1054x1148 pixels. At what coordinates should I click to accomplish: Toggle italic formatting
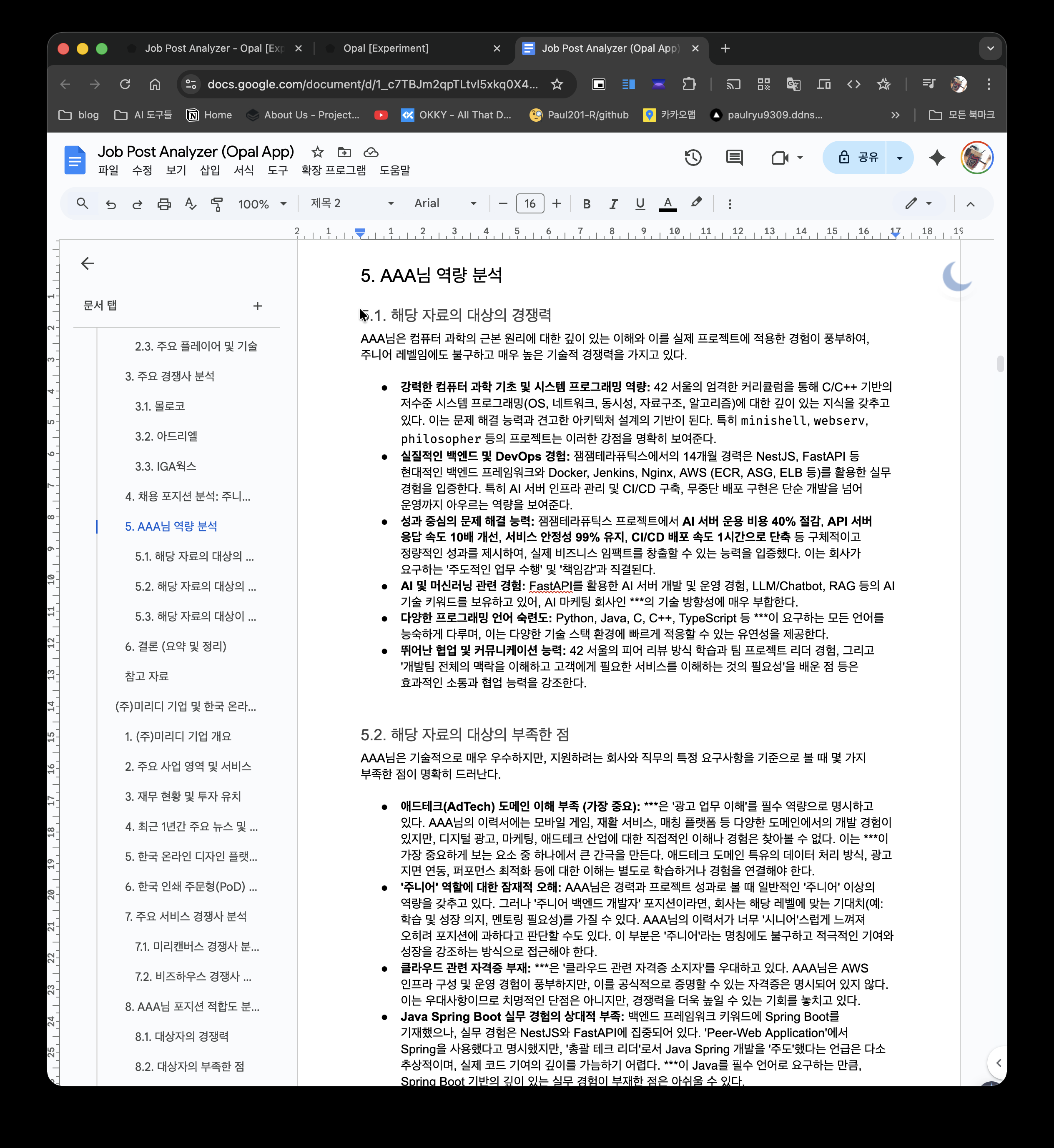613,203
